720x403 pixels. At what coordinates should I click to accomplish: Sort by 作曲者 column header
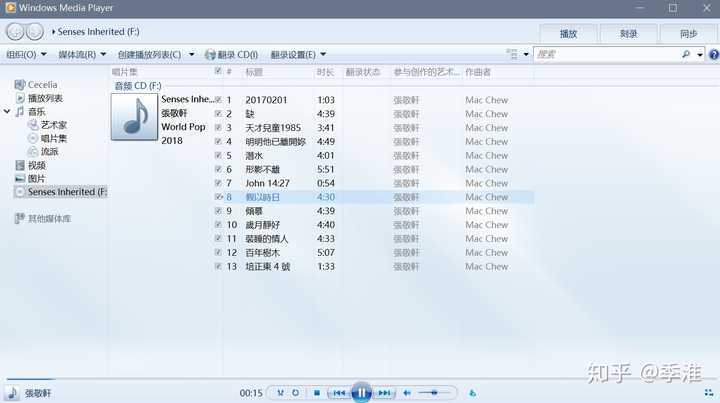[478, 72]
